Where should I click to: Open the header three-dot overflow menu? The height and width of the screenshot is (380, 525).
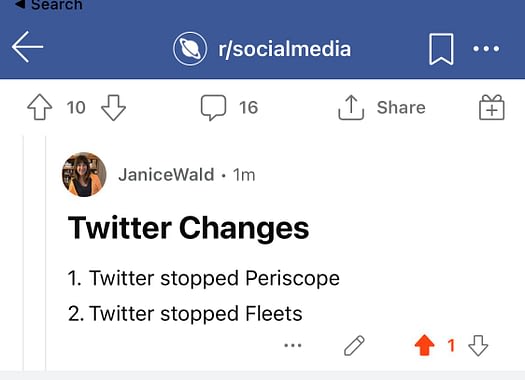pyautogui.click(x=486, y=49)
